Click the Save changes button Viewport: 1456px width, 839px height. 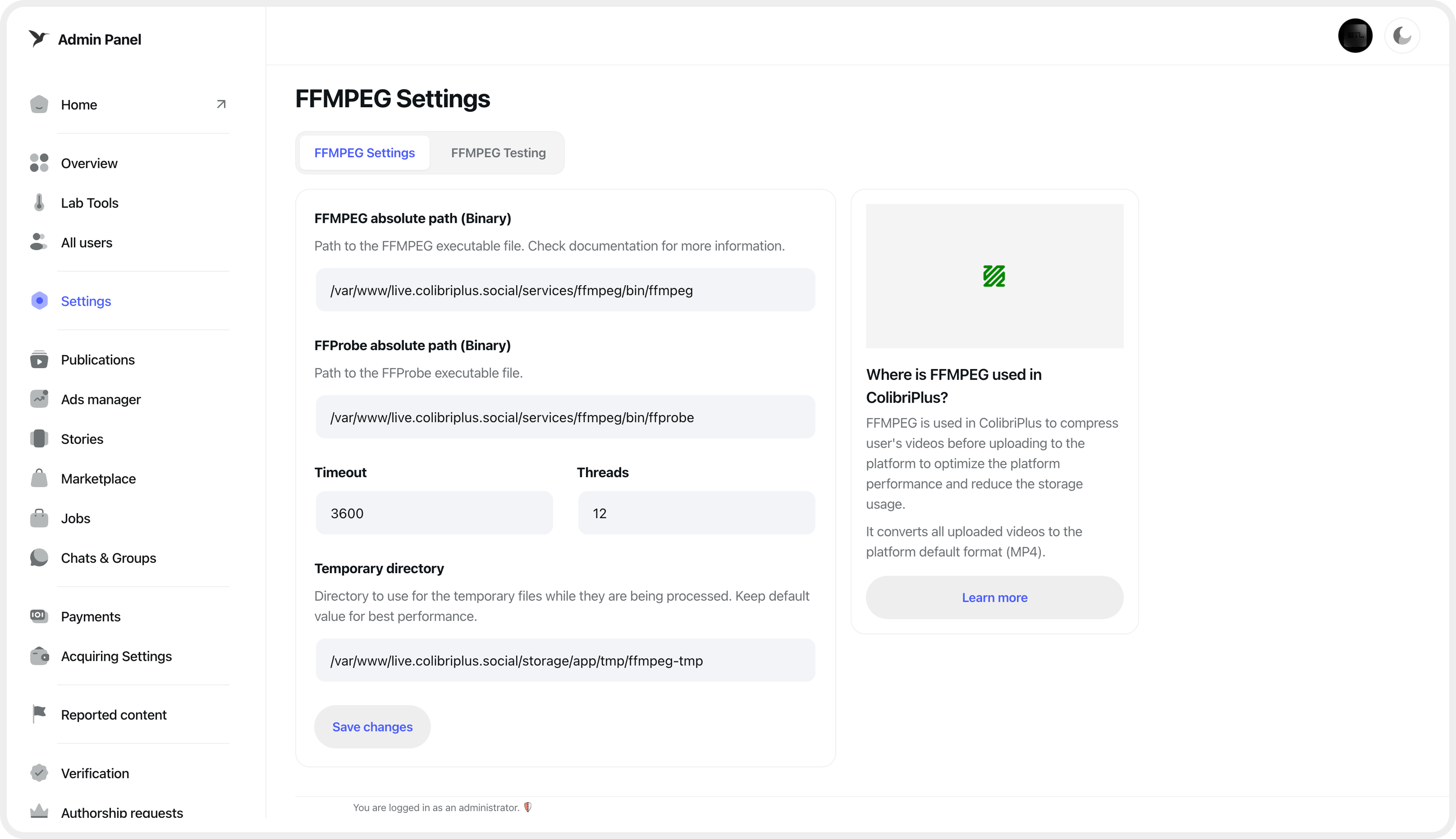point(372,727)
